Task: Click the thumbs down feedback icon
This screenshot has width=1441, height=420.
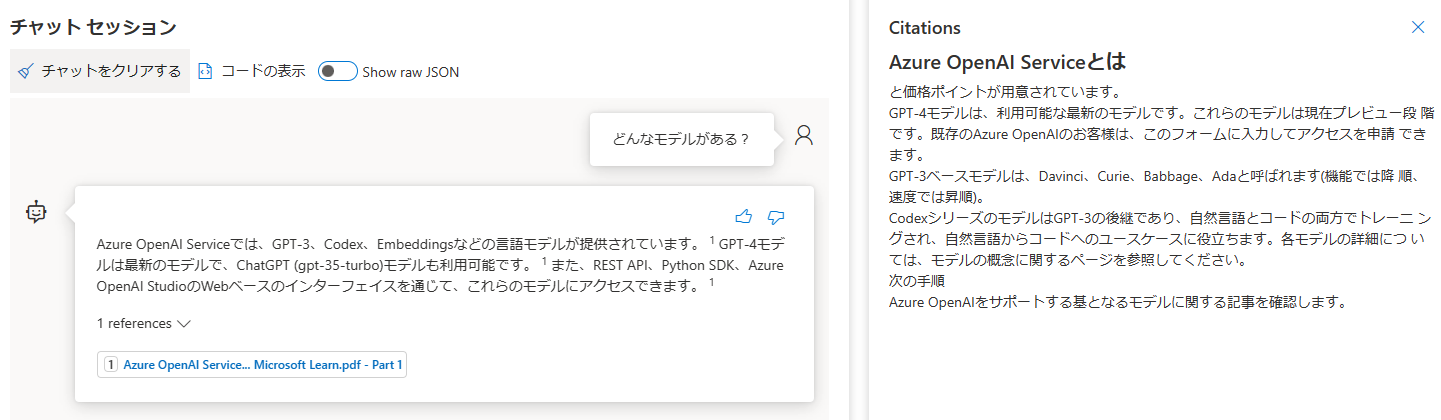Action: [x=775, y=216]
